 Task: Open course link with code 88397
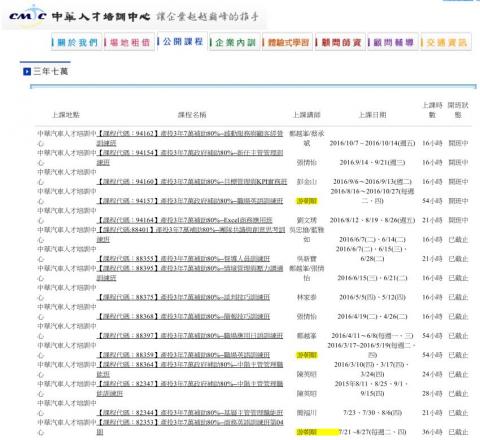[x=190, y=336]
